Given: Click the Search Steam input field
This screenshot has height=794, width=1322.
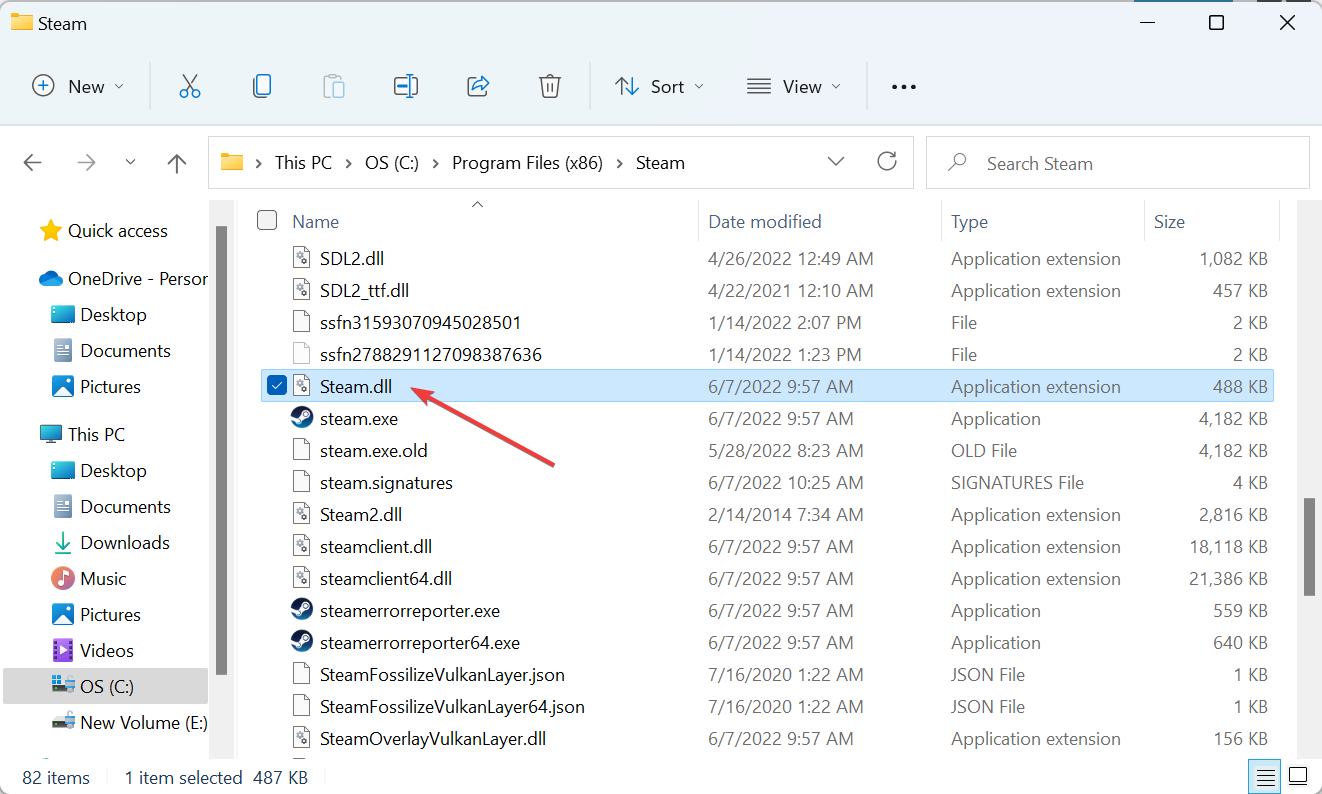Looking at the screenshot, I should pyautogui.click(x=1117, y=163).
